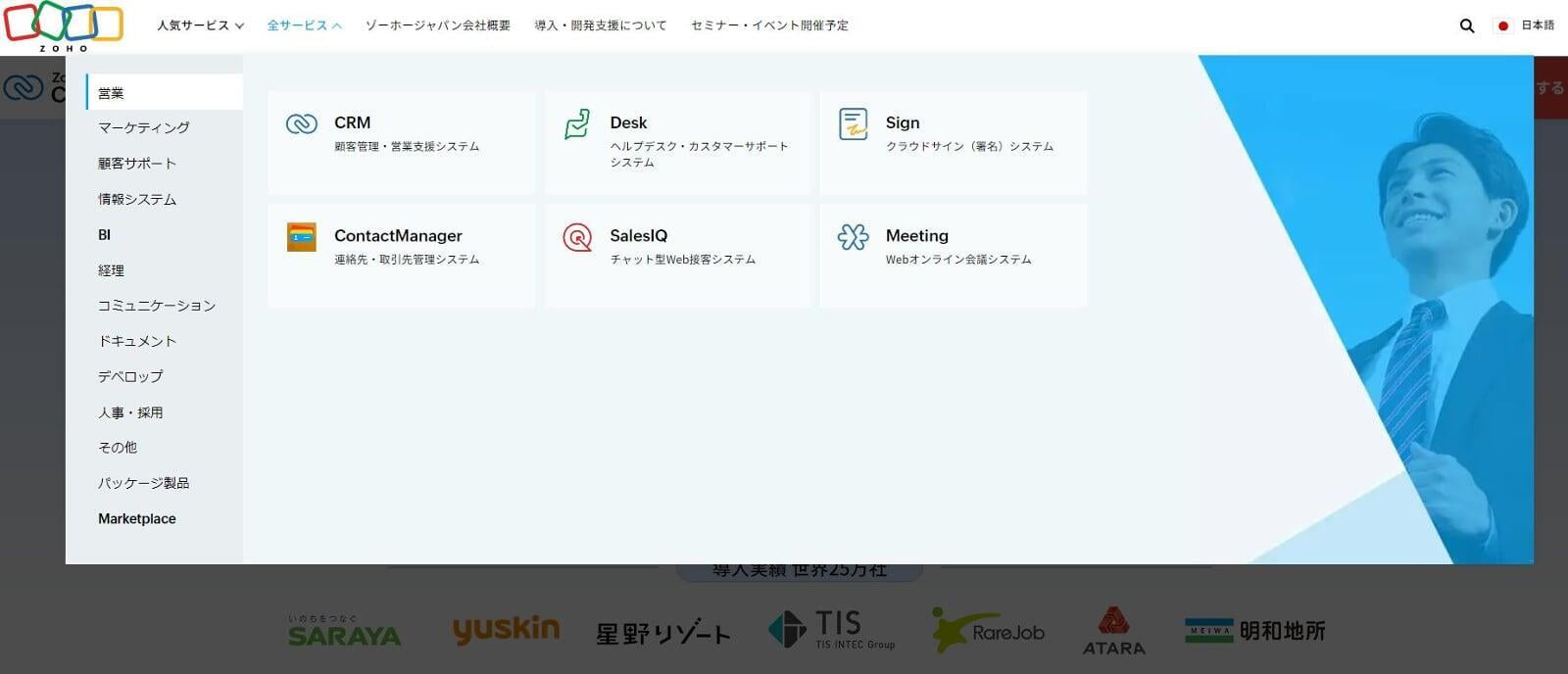Click the RareJob customer logo

click(x=988, y=631)
